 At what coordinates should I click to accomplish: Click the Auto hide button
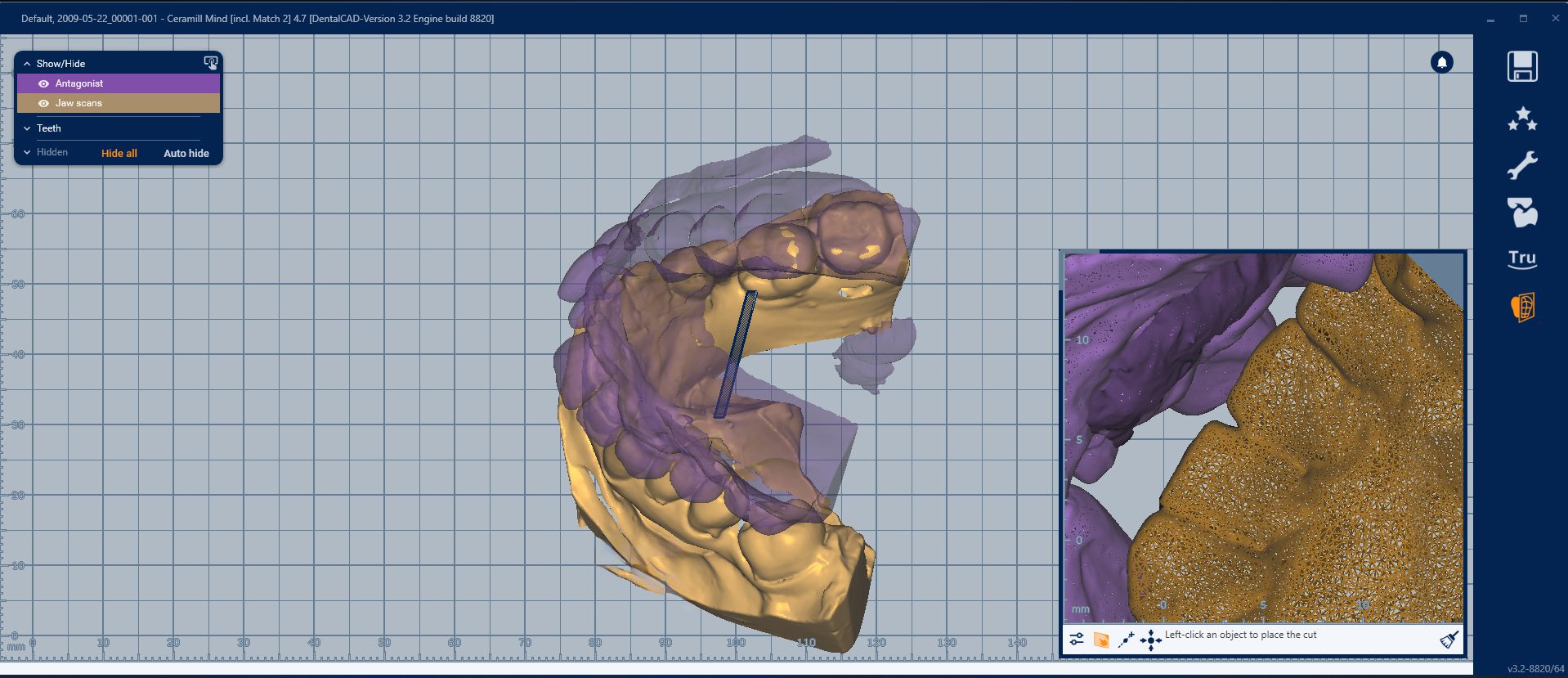186,153
